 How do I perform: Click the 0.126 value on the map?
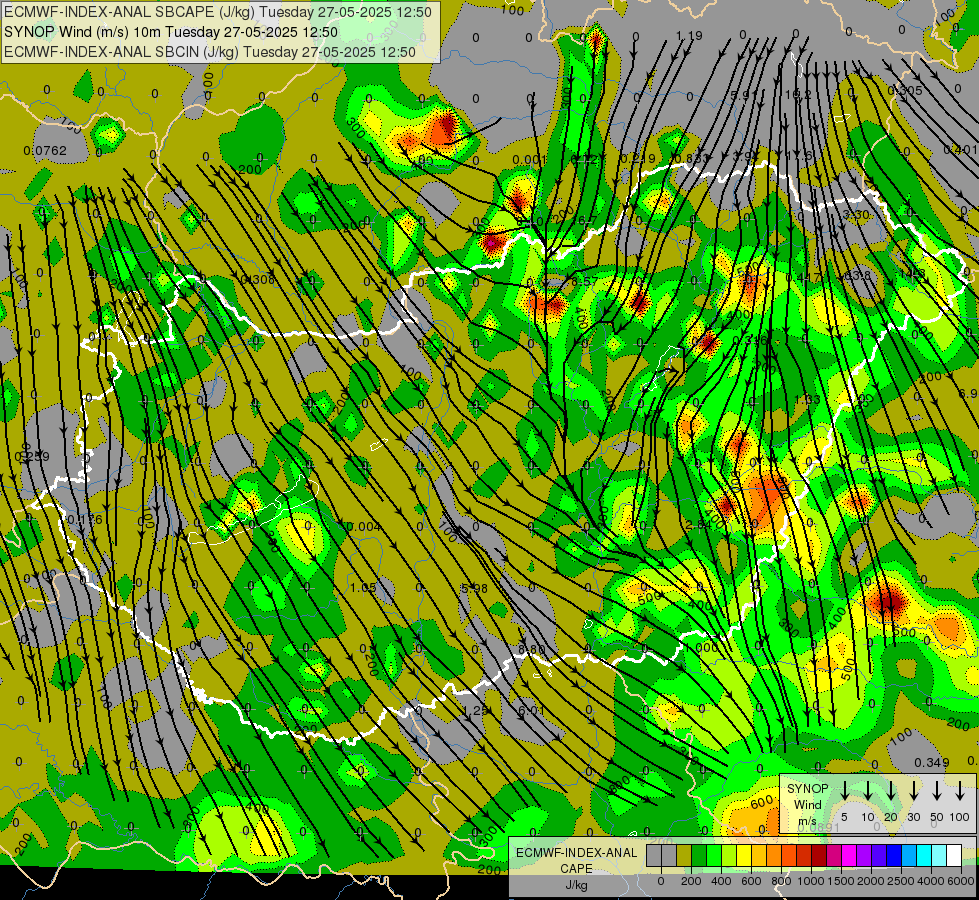click(85, 519)
